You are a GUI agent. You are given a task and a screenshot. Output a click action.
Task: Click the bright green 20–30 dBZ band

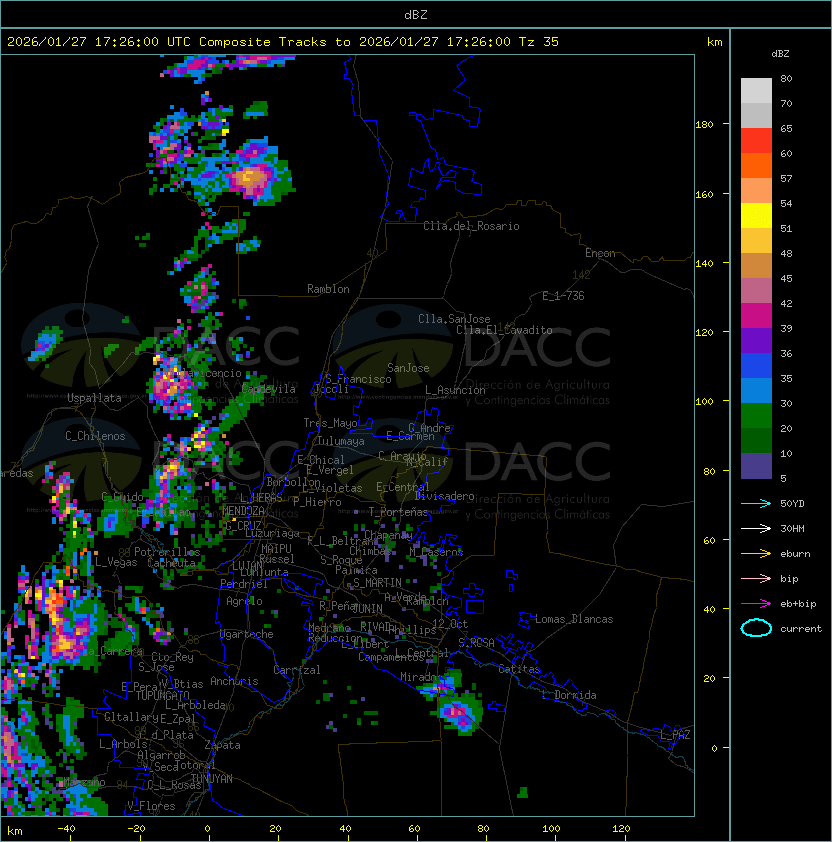tap(756, 416)
